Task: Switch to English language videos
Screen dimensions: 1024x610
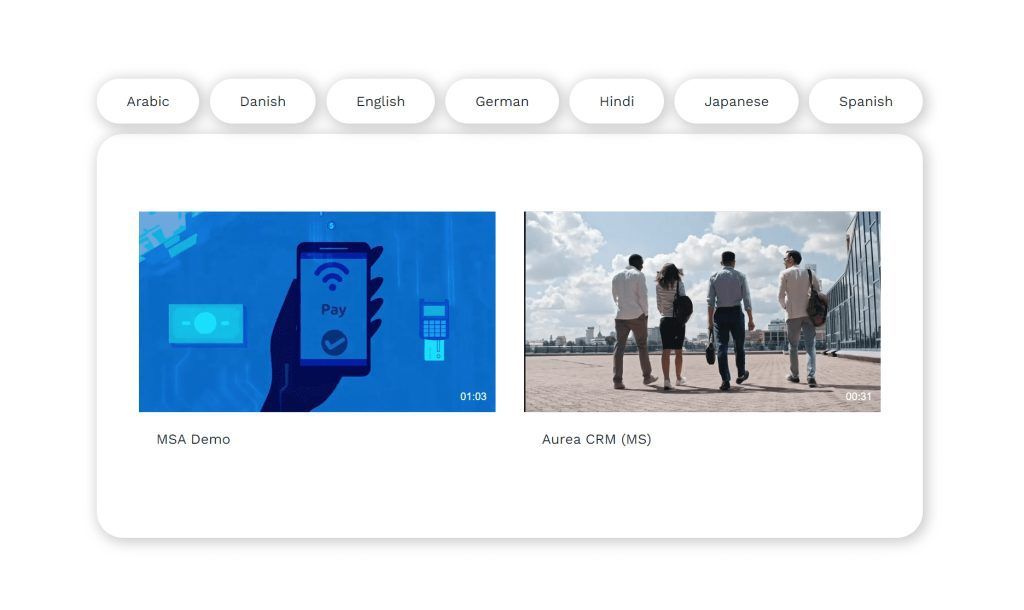Action: (x=380, y=101)
